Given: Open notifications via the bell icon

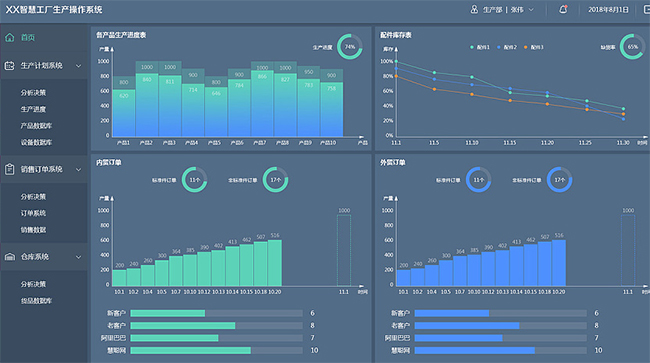Looking at the screenshot, I should coord(563,9).
